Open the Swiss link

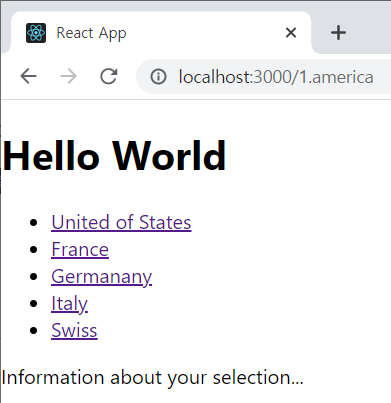pyautogui.click(x=74, y=331)
